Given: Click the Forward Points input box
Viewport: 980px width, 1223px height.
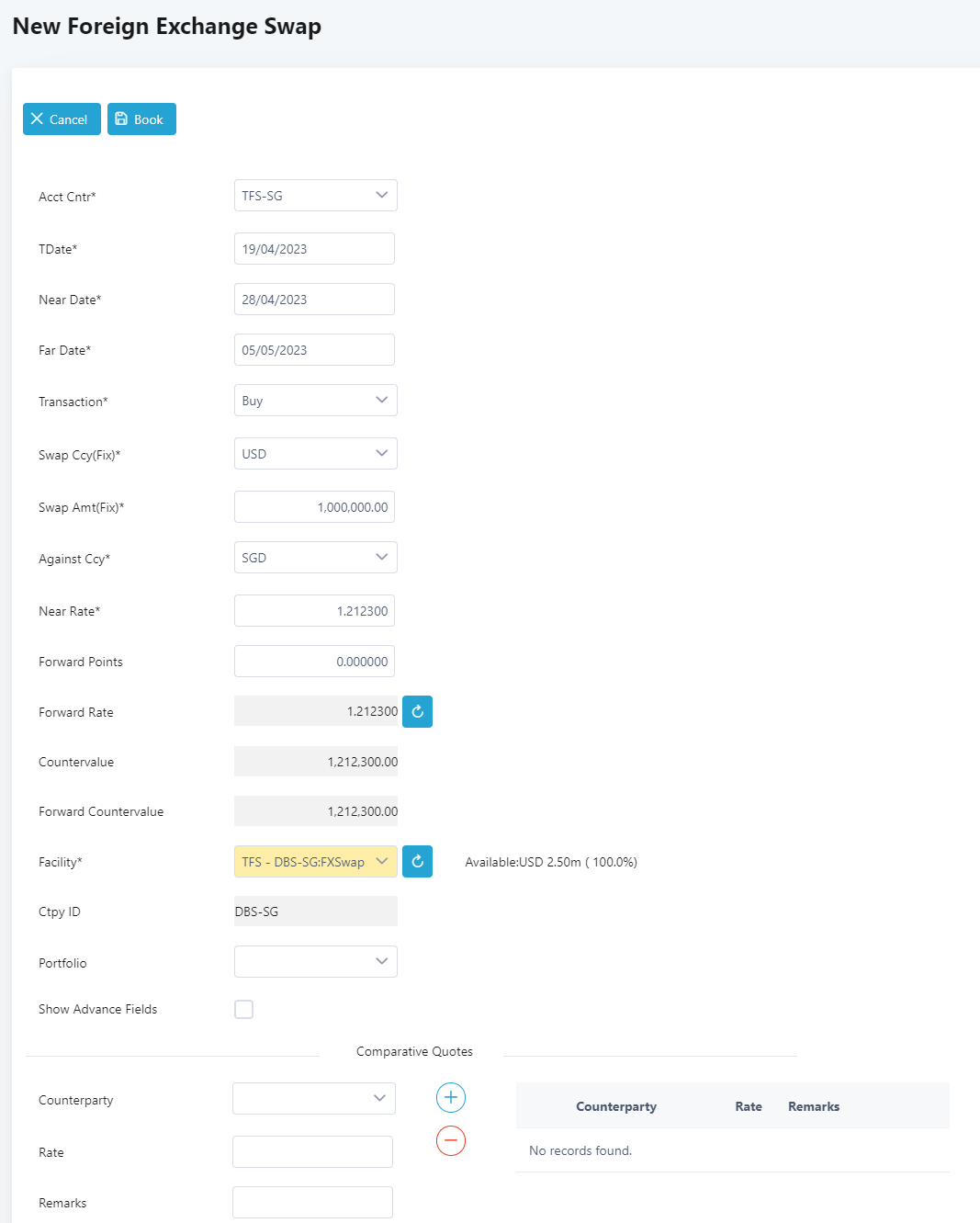Looking at the screenshot, I should [314, 662].
